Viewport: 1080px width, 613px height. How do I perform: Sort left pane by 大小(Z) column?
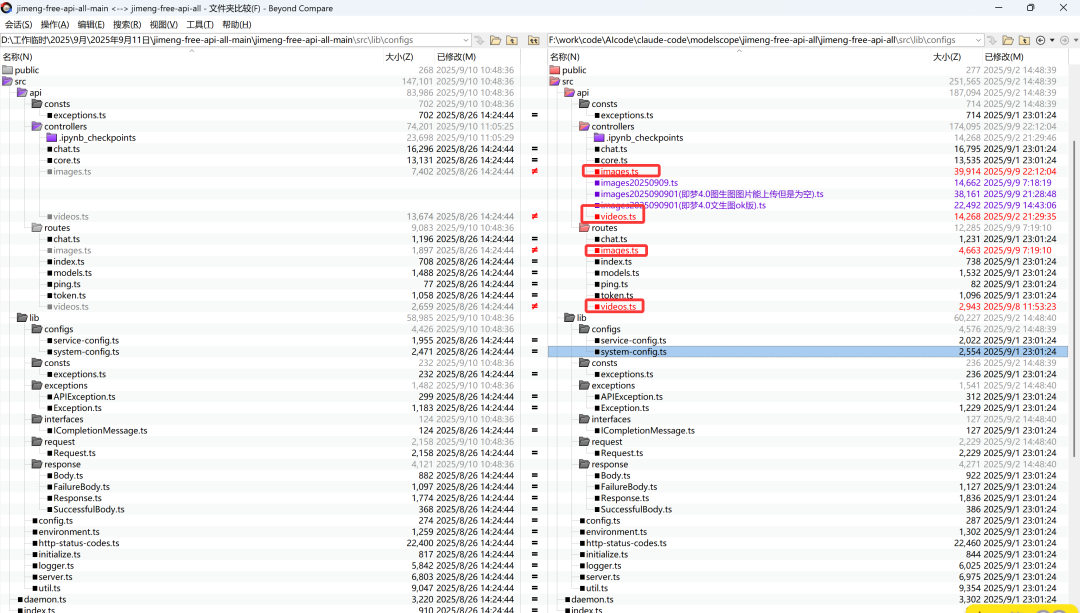click(399, 56)
